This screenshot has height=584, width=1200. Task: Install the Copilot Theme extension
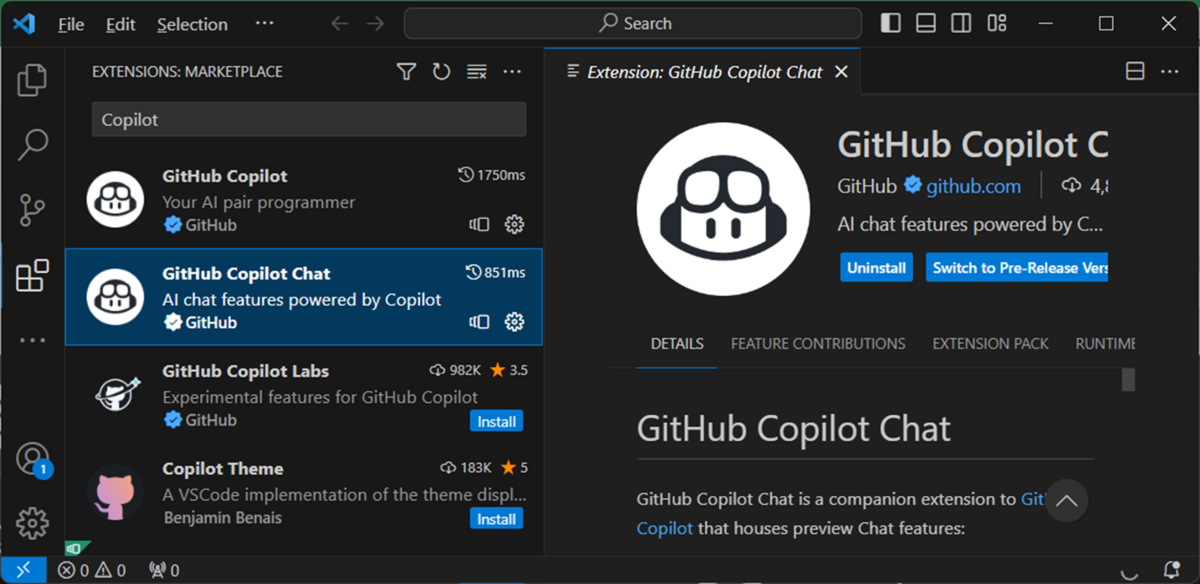(x=496, y=518)
